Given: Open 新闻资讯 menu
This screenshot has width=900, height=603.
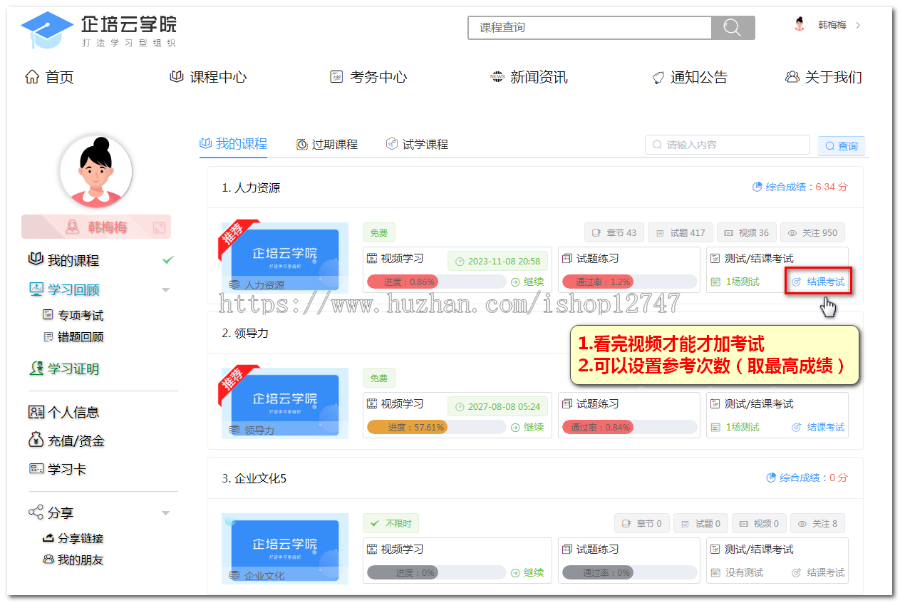Looking at the screenshot, I should pyautogui.click(x=529, y=77).
